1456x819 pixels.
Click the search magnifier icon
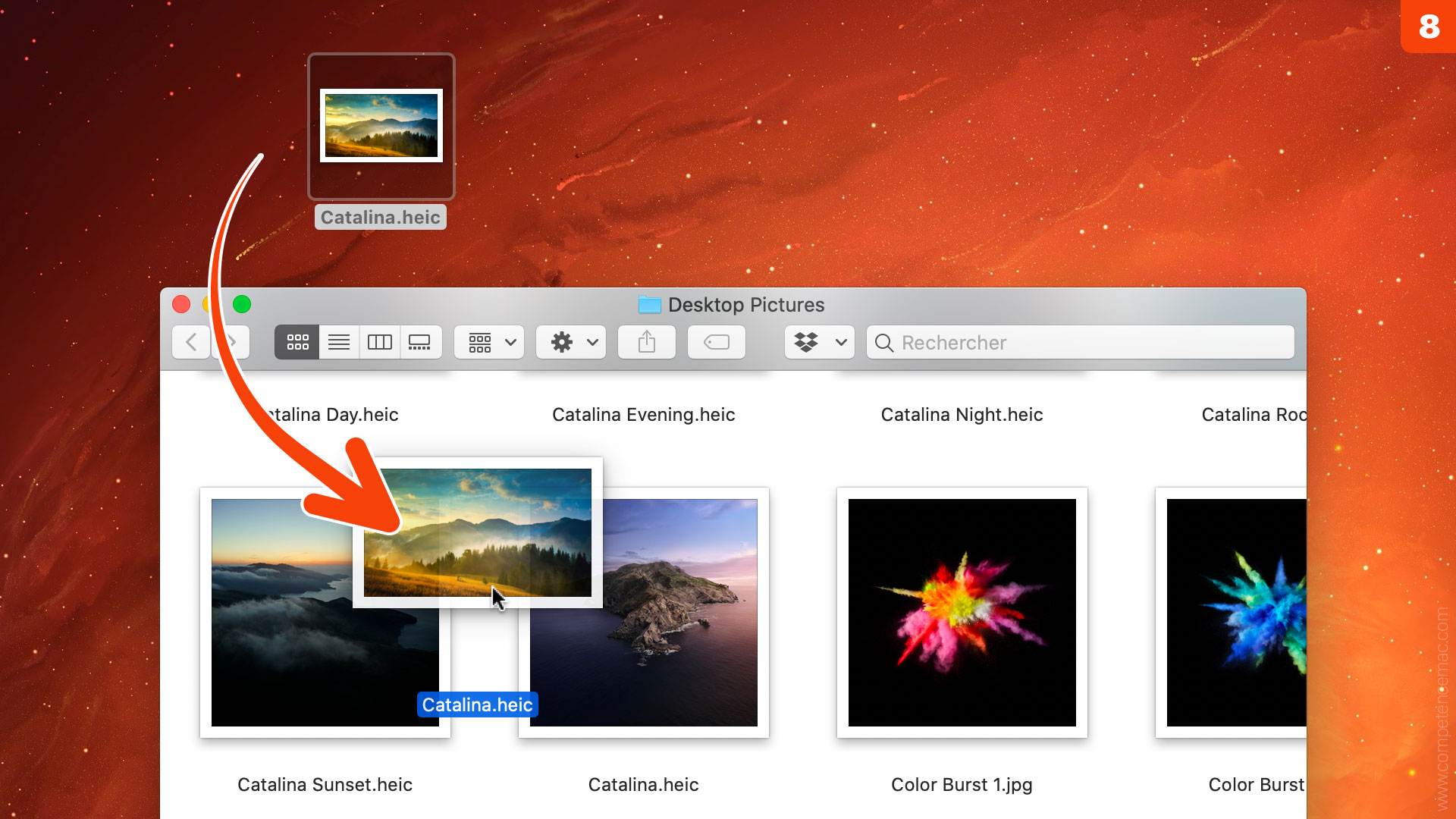(x=883, y=343)
